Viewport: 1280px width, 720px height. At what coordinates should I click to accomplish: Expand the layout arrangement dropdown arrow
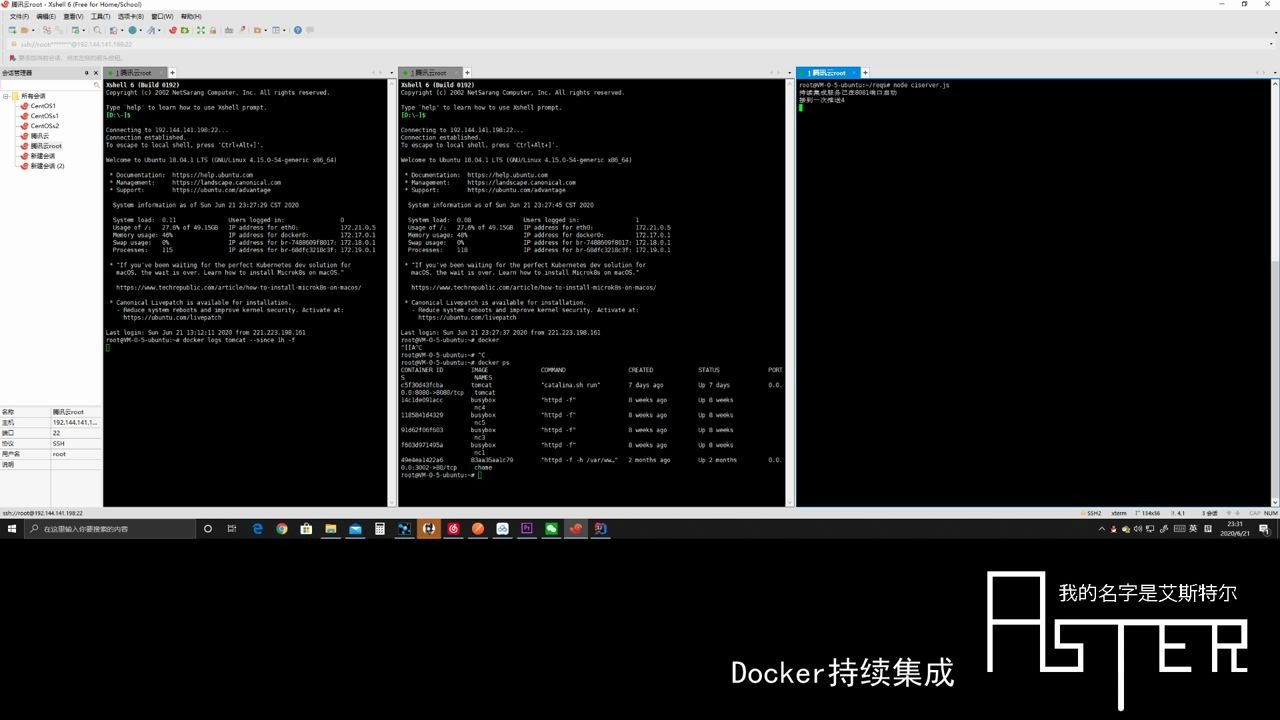tap(284, 30)
